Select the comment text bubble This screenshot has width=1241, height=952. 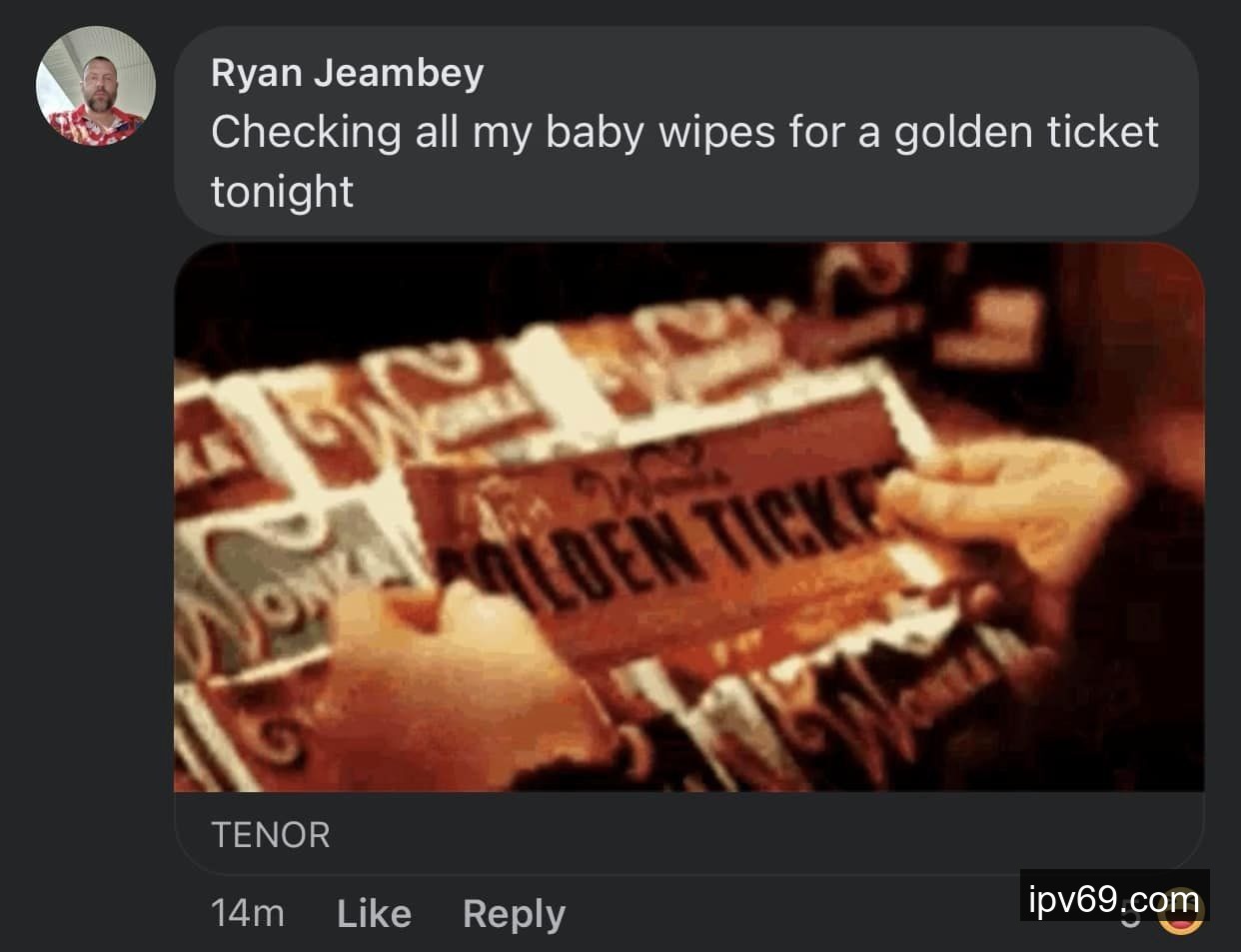coord(686,131)
